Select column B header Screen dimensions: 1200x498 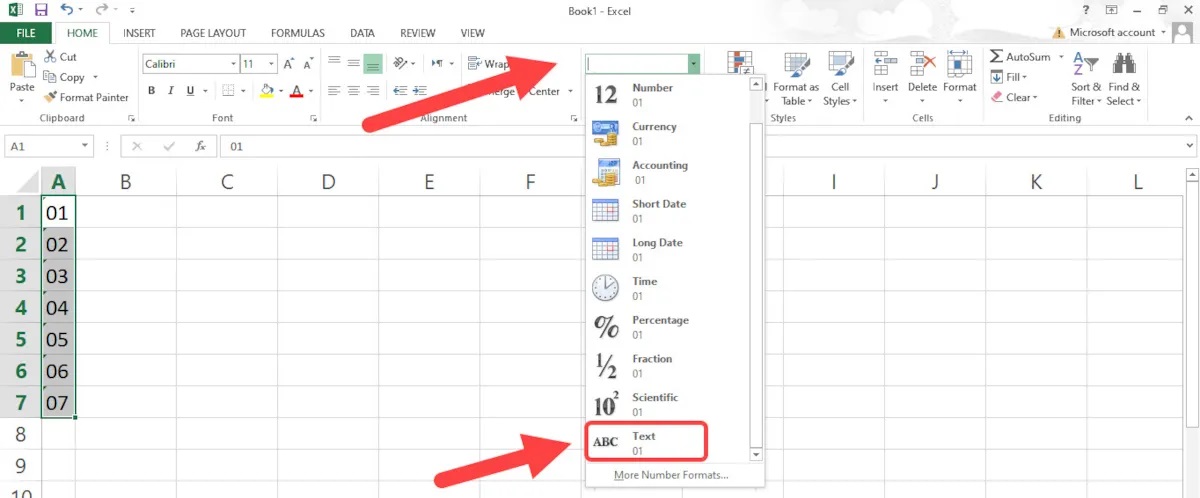pyautogui.click(x=126, y=182)
